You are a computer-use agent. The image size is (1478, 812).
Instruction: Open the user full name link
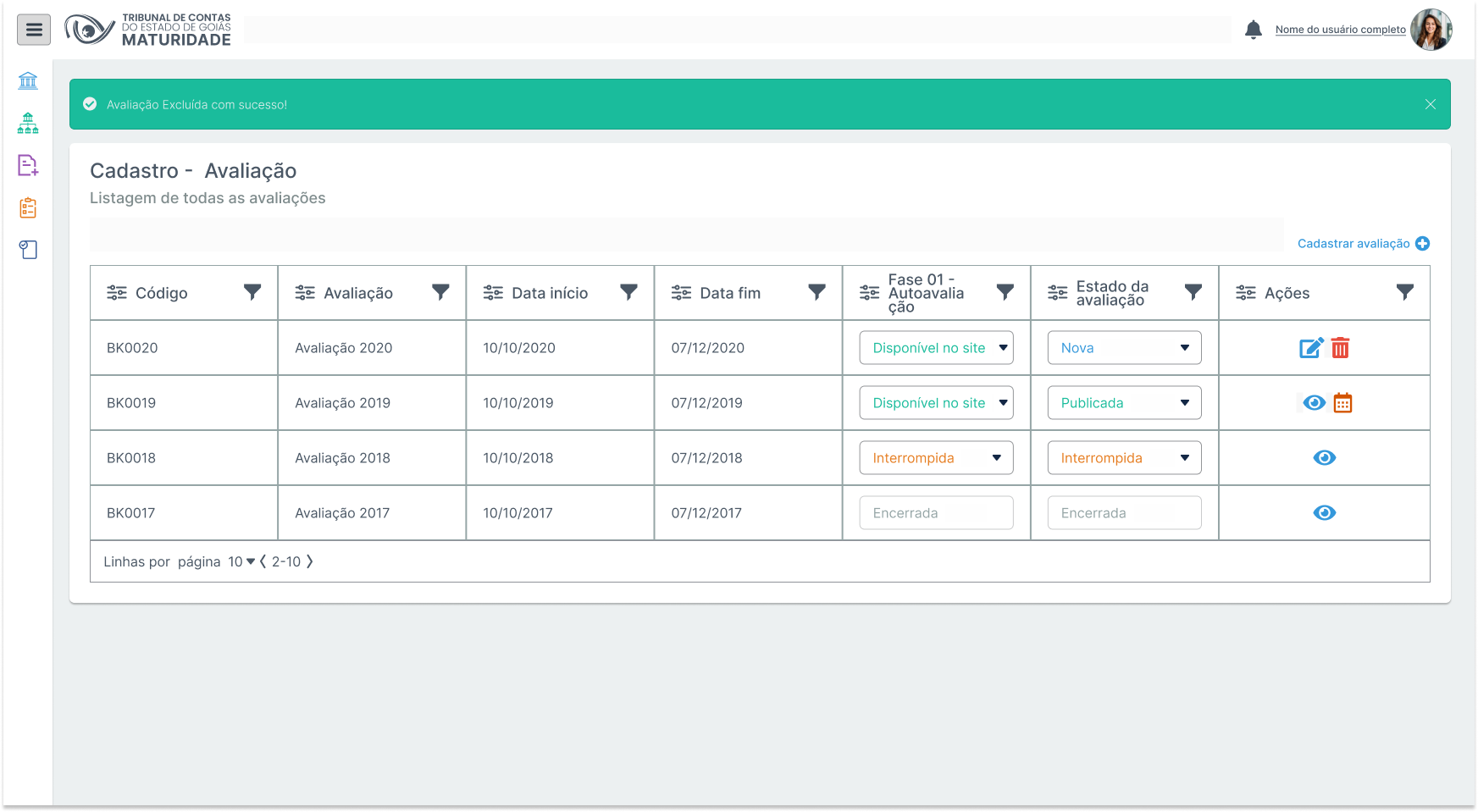1340,30
